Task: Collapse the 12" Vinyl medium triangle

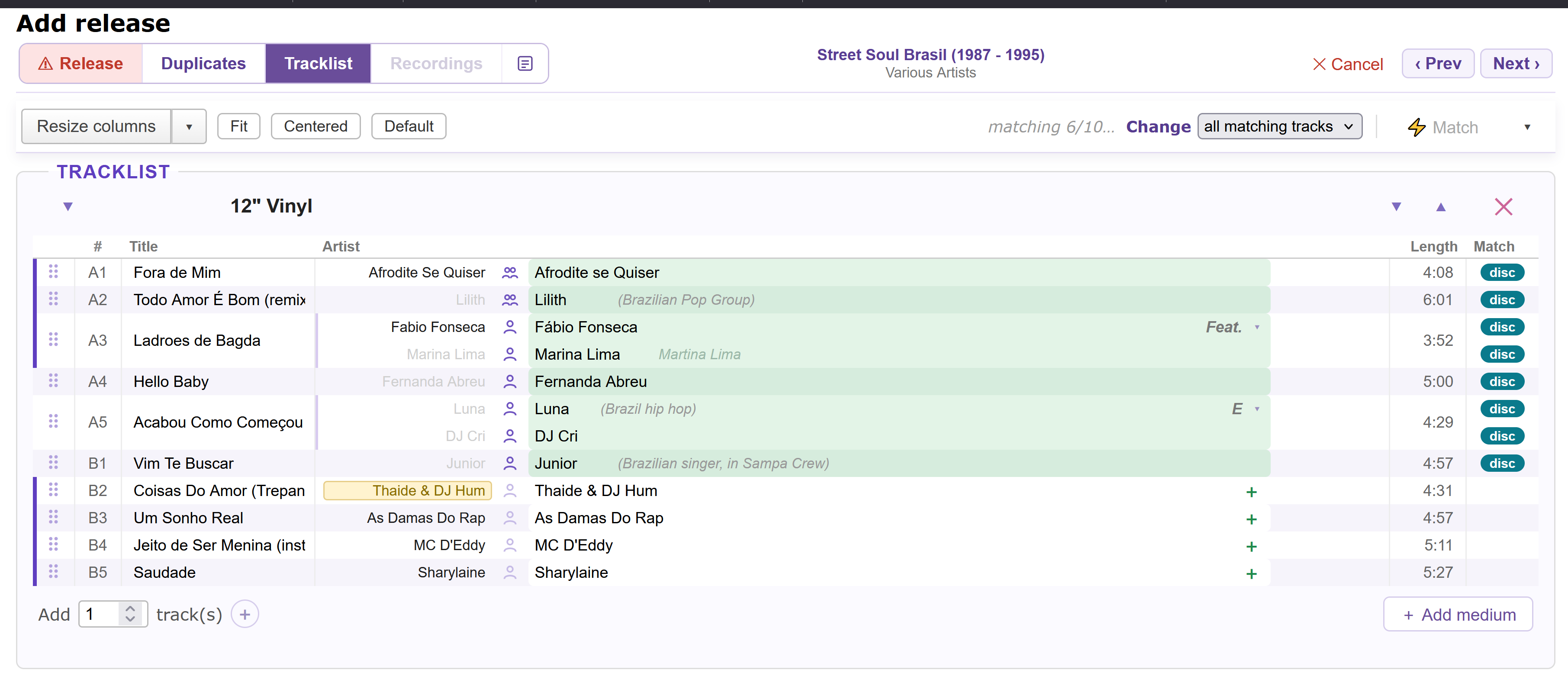Action: click(x=68, y=206)
